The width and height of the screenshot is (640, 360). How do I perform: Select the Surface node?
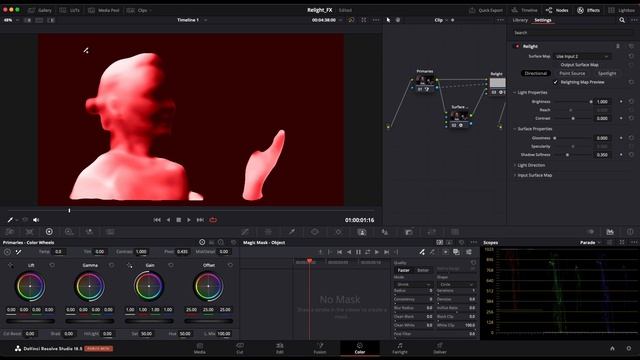(459, 116)
